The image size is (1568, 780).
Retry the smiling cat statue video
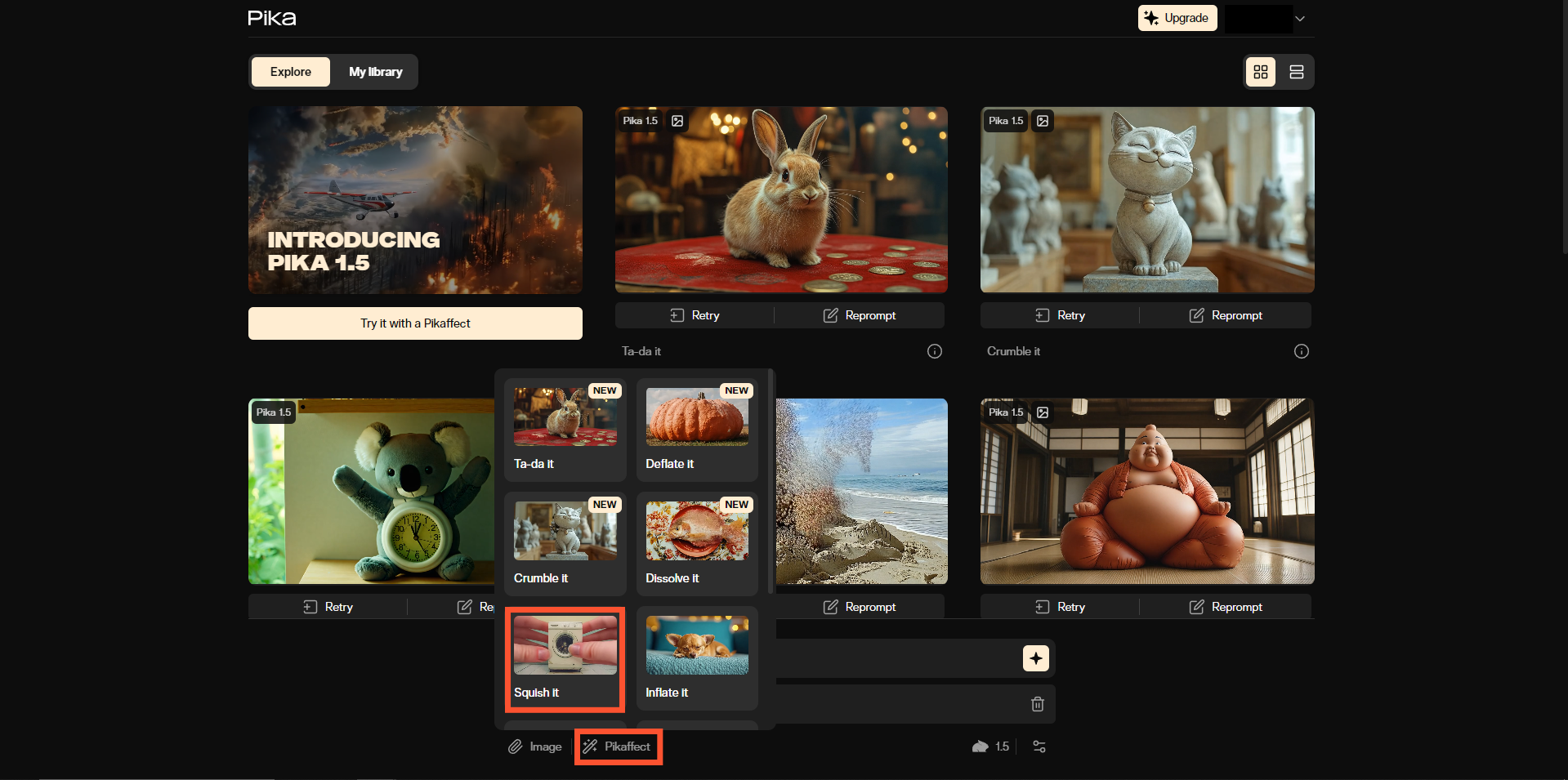click(1060, 315)
